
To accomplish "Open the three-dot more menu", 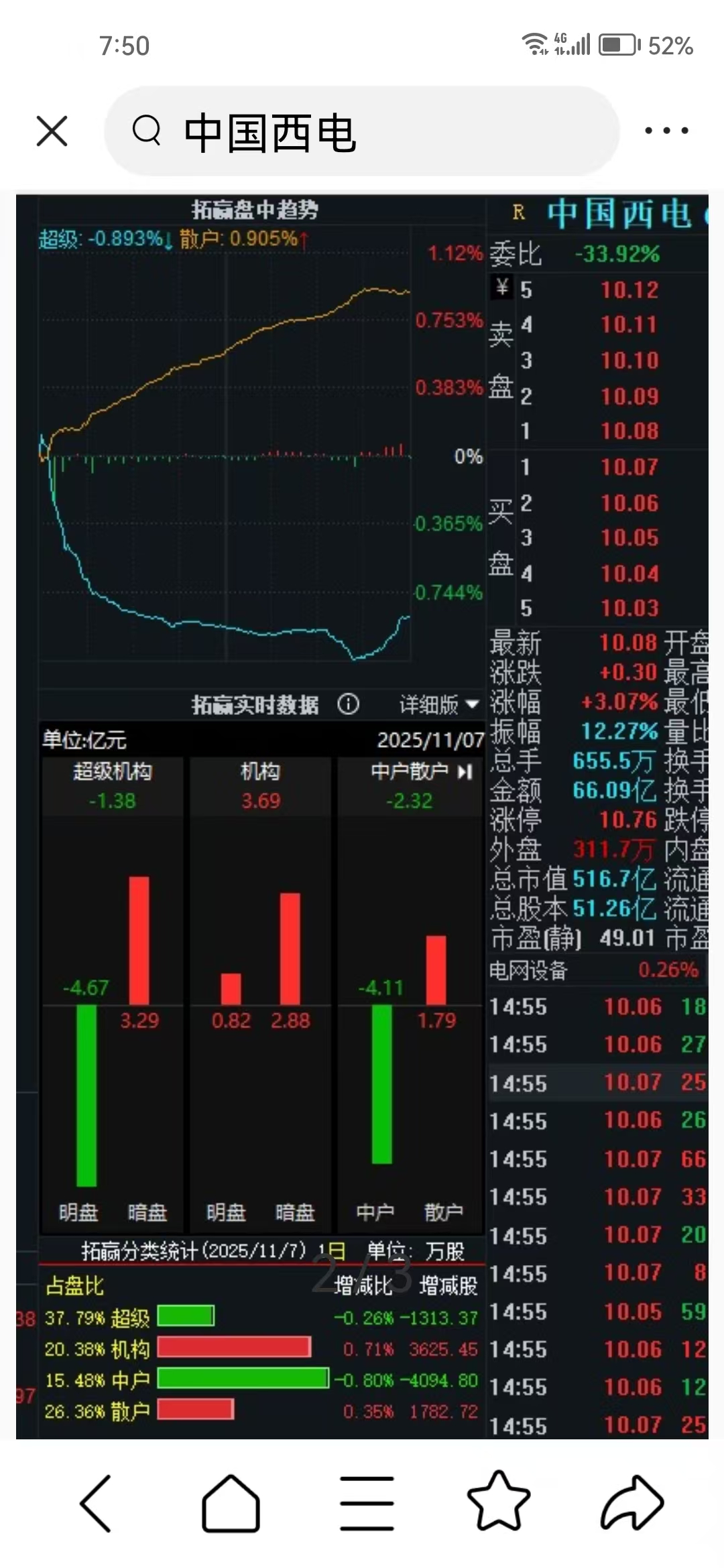I will [x=666, y=130].
